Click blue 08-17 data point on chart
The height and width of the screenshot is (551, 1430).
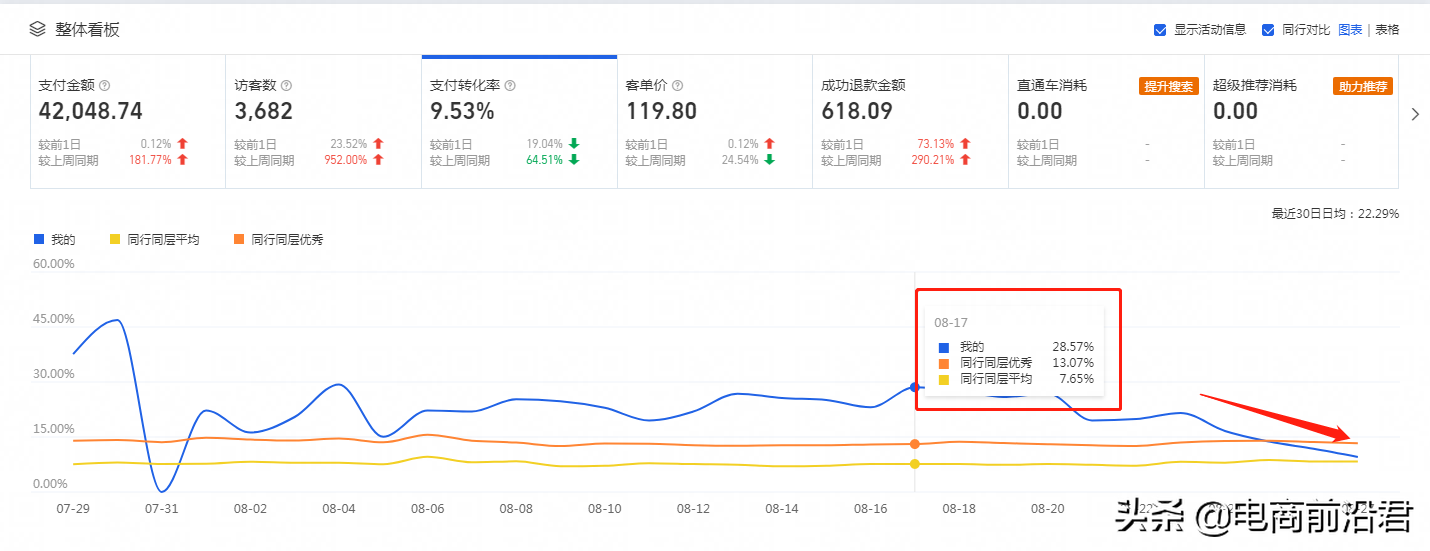(x=914, y=387)
